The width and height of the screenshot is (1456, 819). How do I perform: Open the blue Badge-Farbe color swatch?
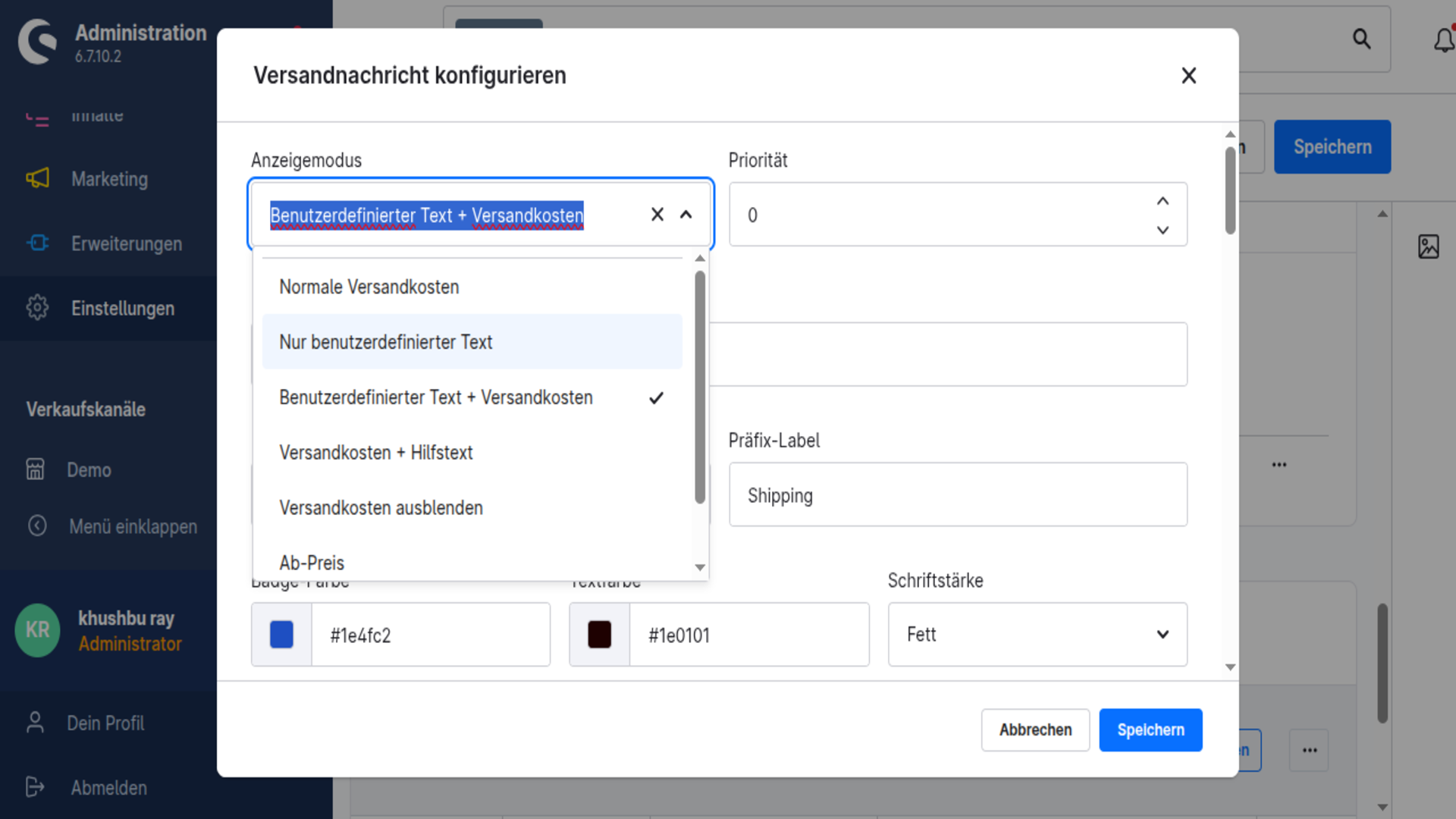(281, 635)
